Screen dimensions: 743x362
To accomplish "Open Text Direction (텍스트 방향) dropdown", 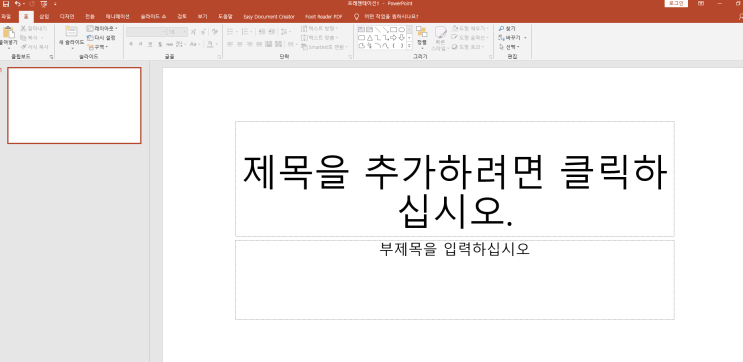I will [x=319, y=28].
